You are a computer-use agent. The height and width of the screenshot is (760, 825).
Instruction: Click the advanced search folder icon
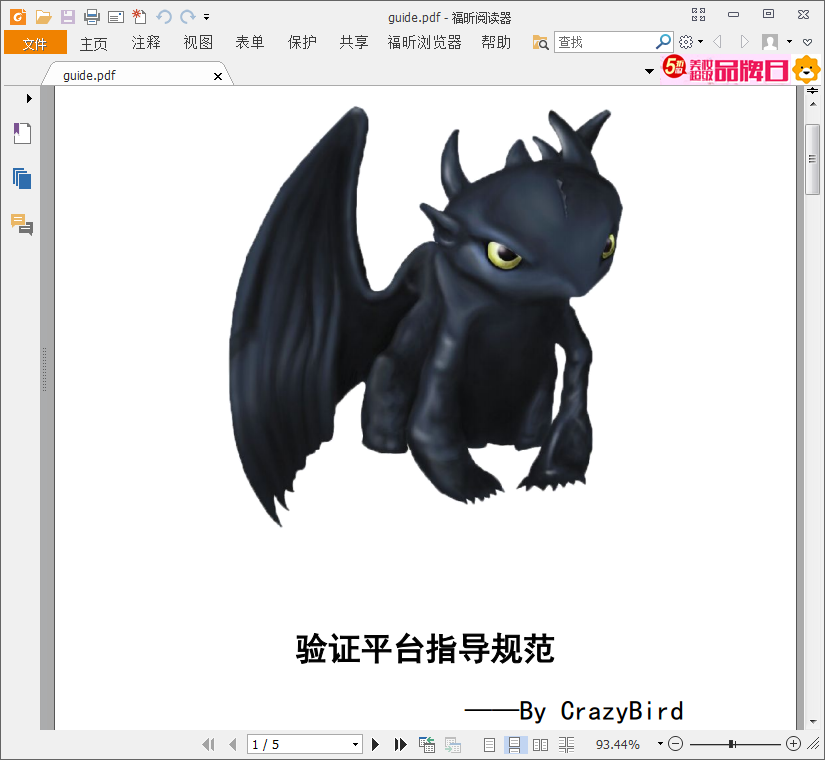pos(540,42)
